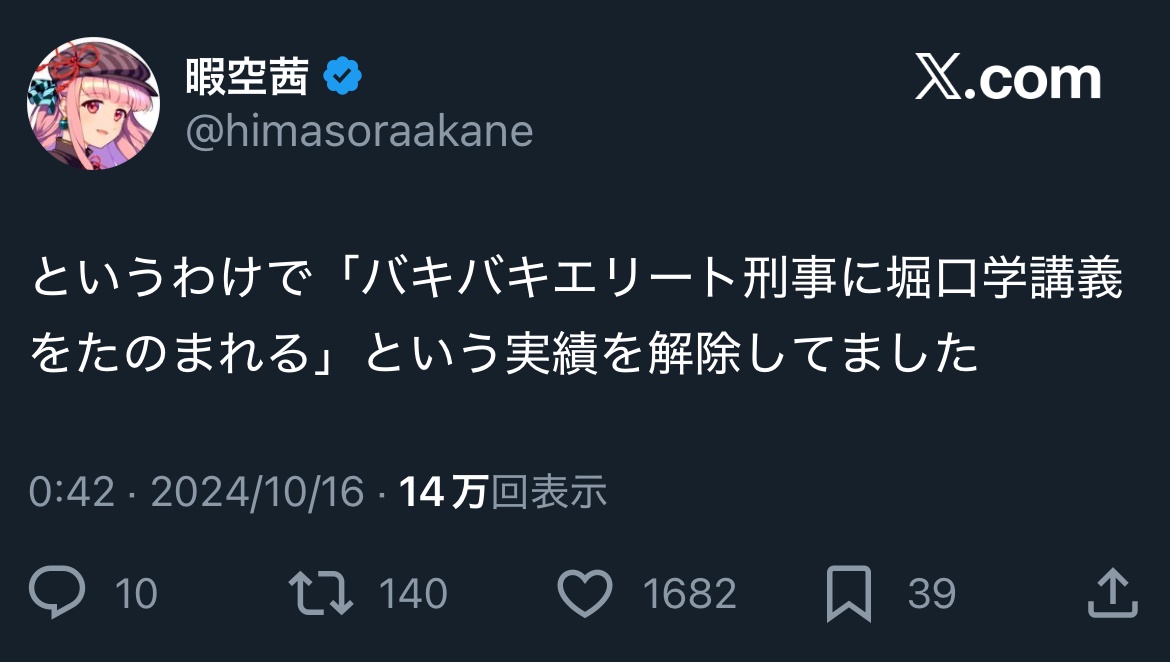This screenshot has height=662, width=1170.
Task: Click the 回表示 views label
Action: 549,492
